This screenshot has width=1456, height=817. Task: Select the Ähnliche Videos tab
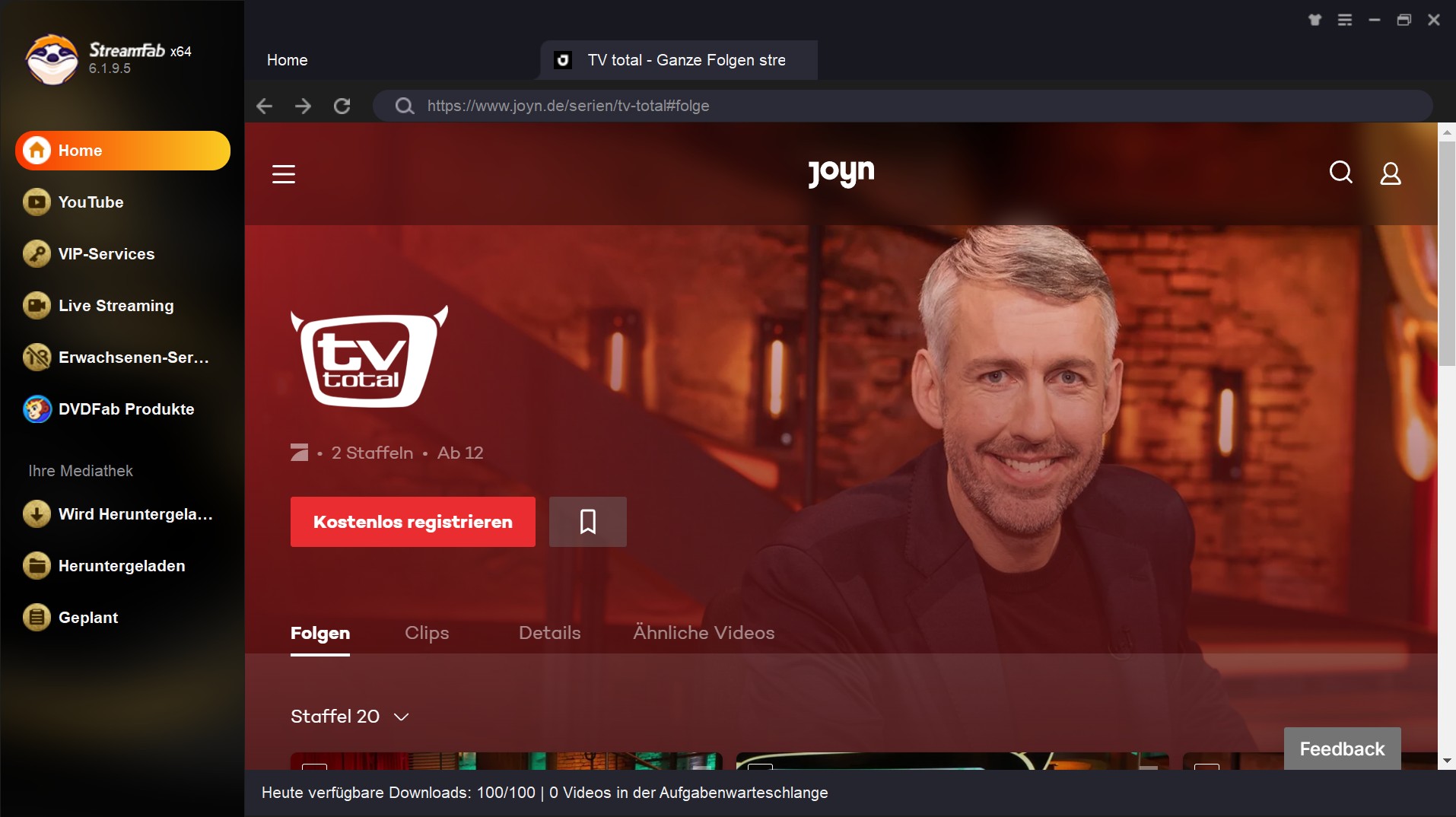[704, 633]
